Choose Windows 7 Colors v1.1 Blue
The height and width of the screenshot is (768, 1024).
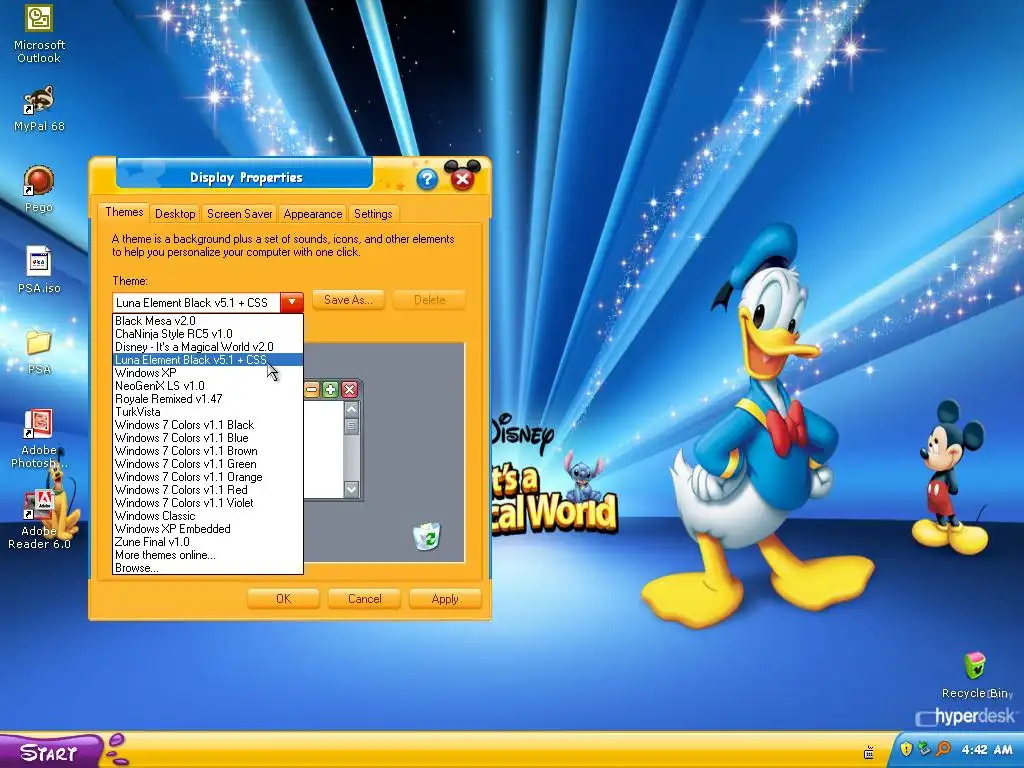tap(208, 438)
